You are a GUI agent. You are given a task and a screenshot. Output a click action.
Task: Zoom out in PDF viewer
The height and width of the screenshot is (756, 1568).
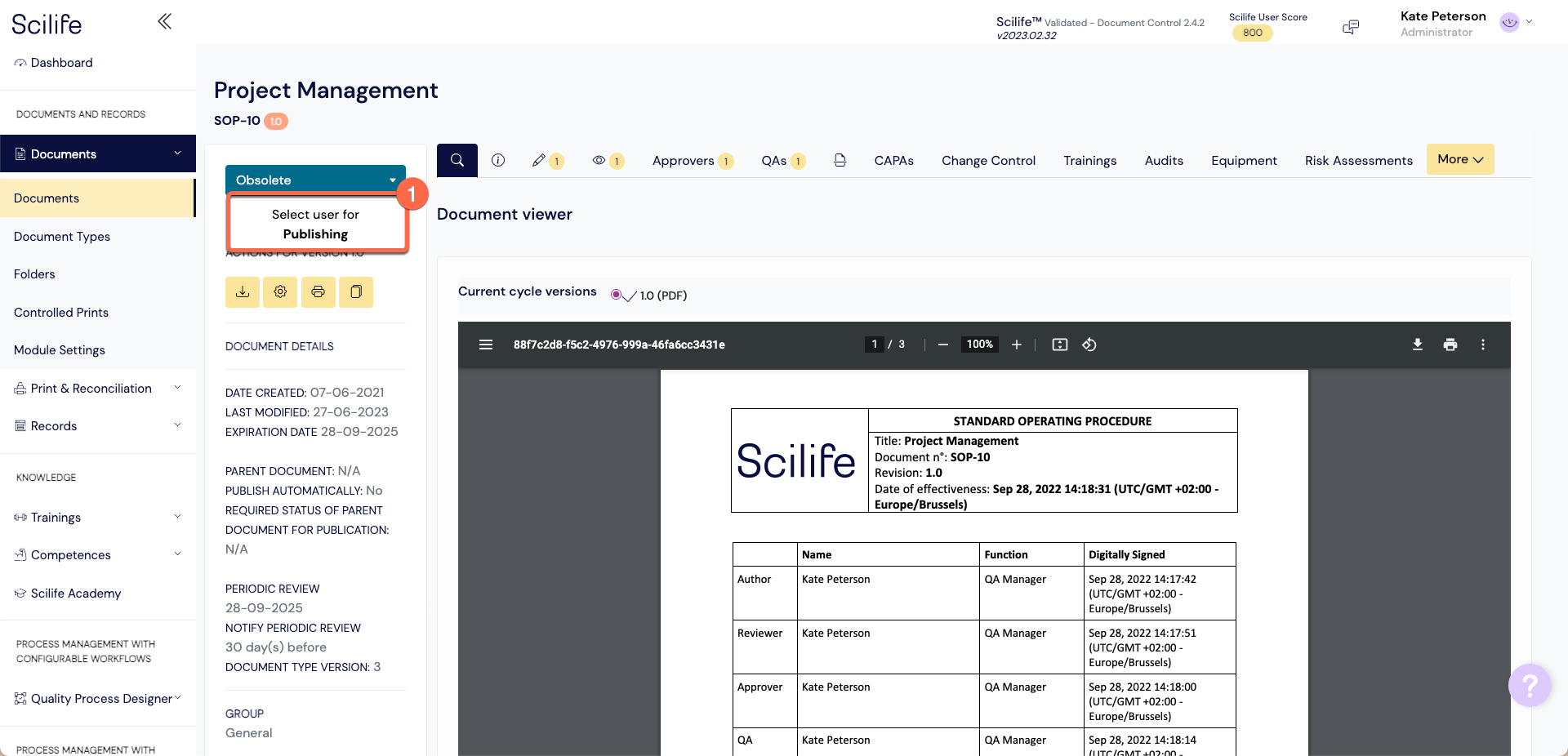point(943,345)
